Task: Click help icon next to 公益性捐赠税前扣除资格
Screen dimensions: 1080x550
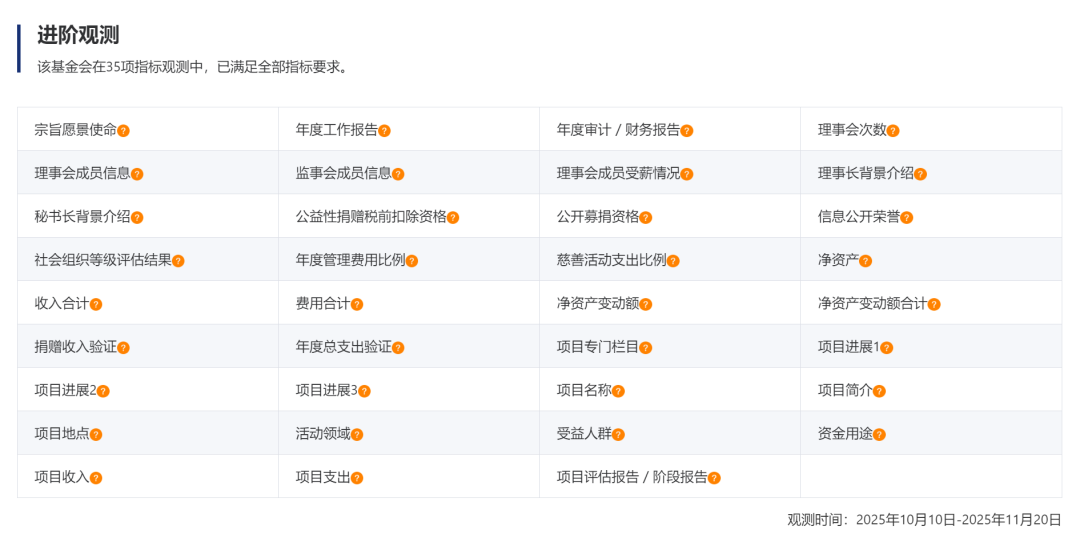Action: coord(453,218)
